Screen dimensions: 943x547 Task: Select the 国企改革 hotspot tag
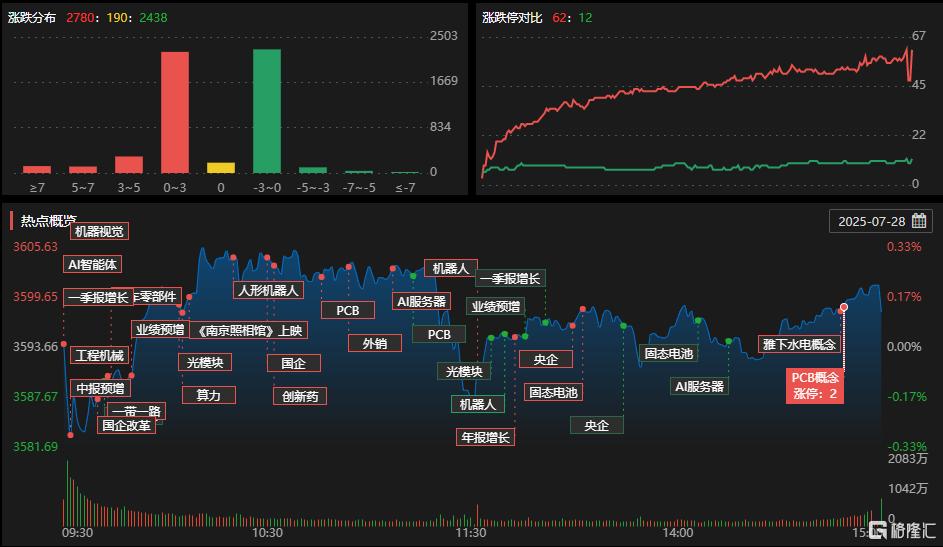[126, 425]
